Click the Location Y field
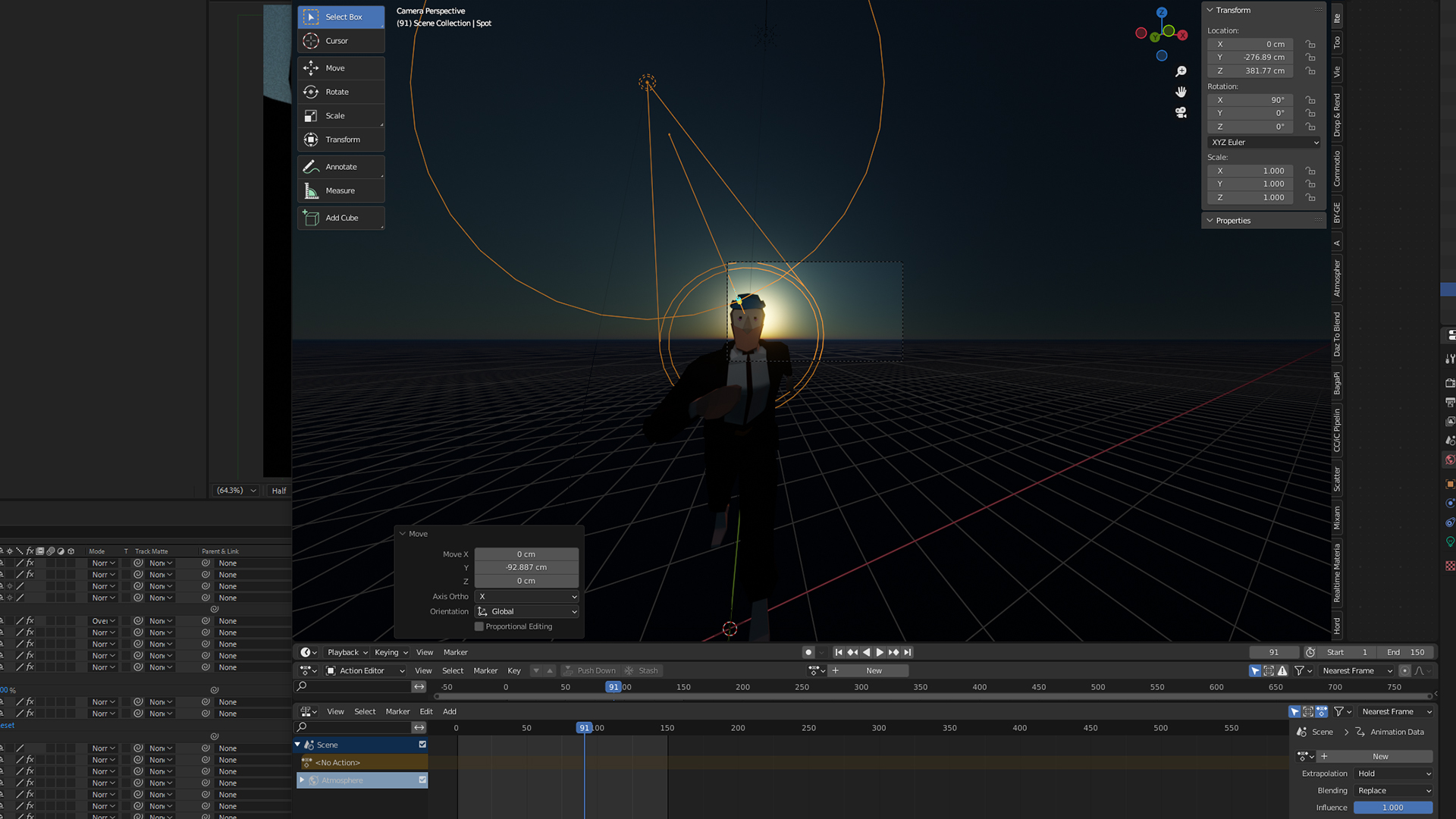The height and width of the screenshot is (819, 1456). click(x=1250, y=58)
